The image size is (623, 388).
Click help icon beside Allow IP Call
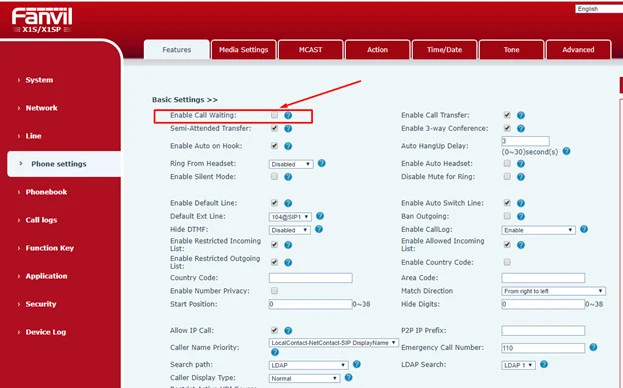(x=288, y=330)
